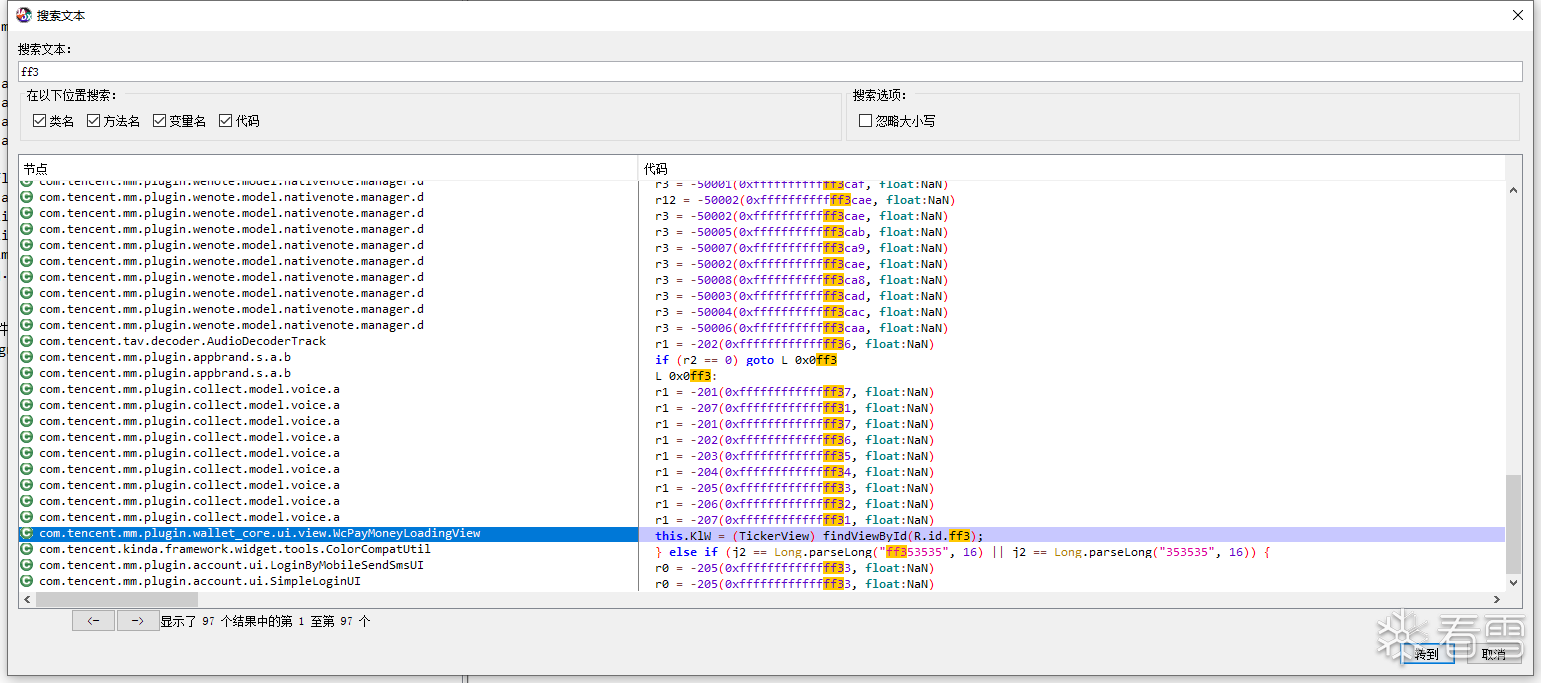Toggle the 类名 checkbox

click(40, 121)
